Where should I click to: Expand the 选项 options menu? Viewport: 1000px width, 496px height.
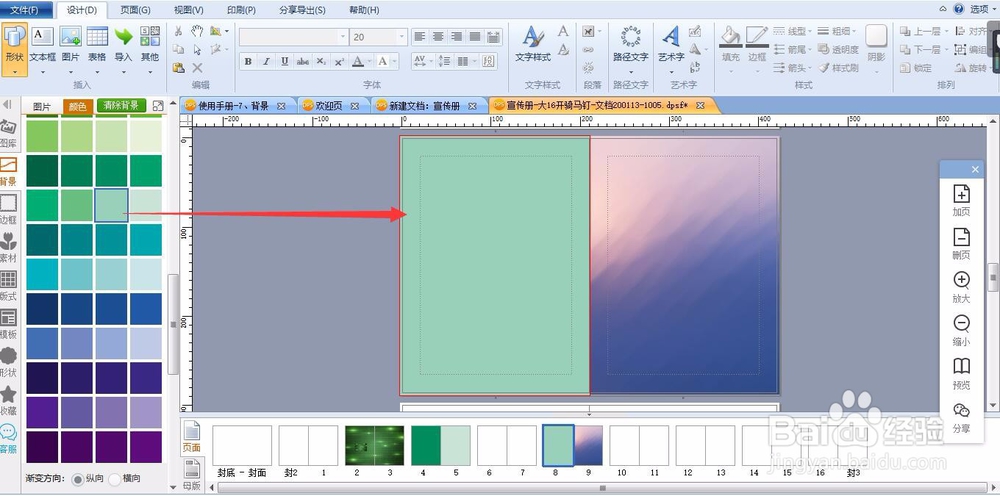(982, 9)
